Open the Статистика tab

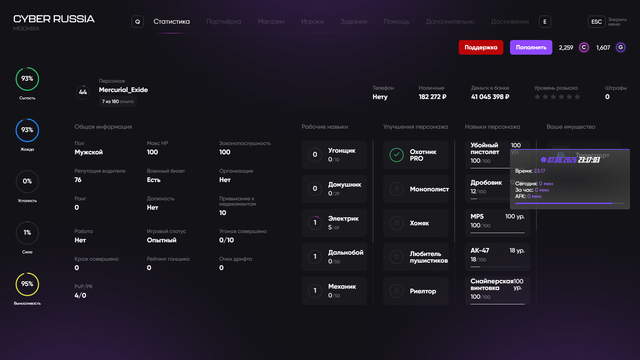[171, 22]
